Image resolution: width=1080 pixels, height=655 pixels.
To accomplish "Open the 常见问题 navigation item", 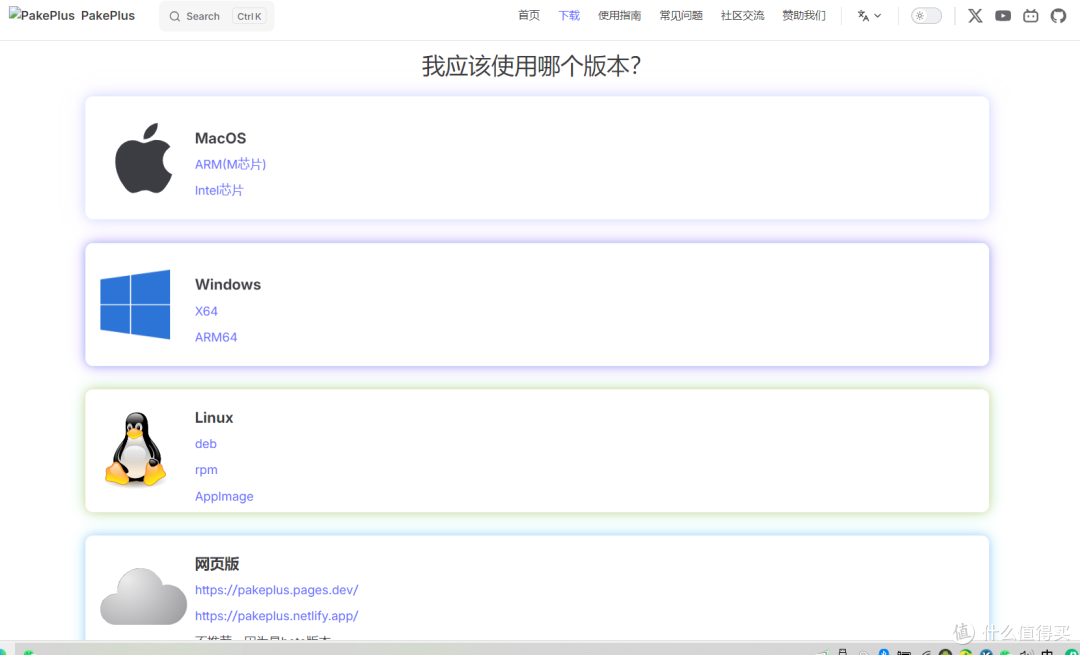I will coord(681,16).
